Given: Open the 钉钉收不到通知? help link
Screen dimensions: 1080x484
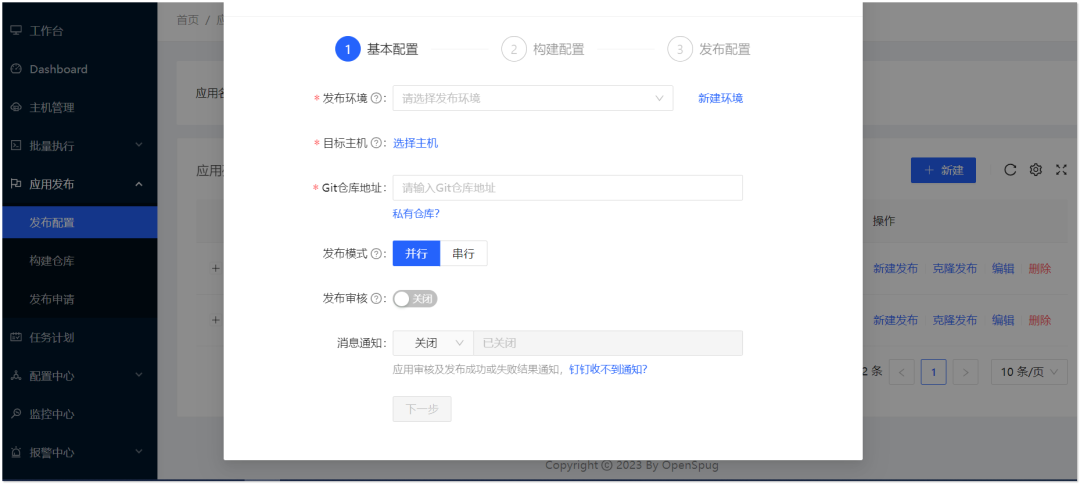Looking at the screenshot, I should pos(608,369).
